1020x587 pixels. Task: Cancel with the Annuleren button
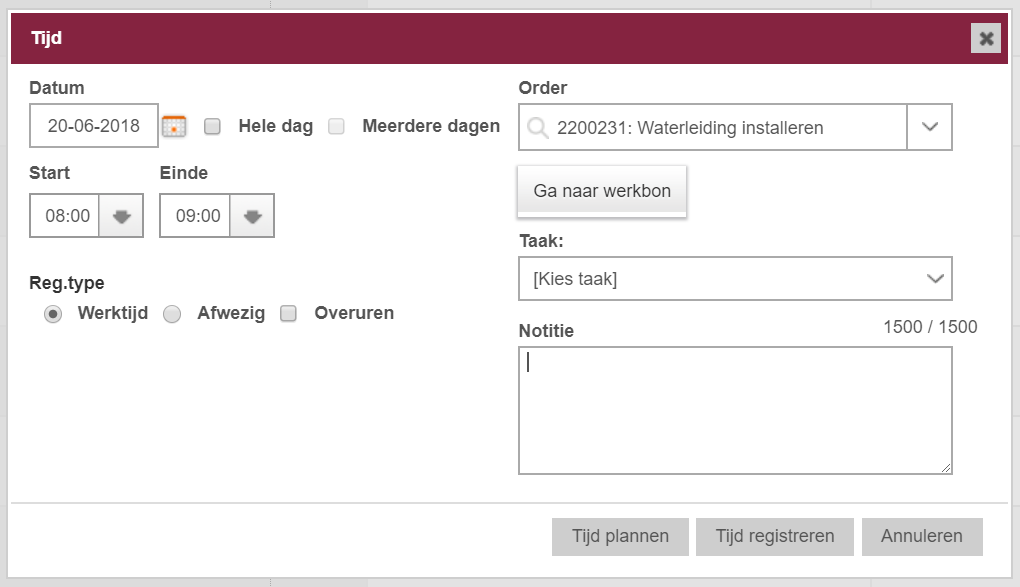click(922, 536)
